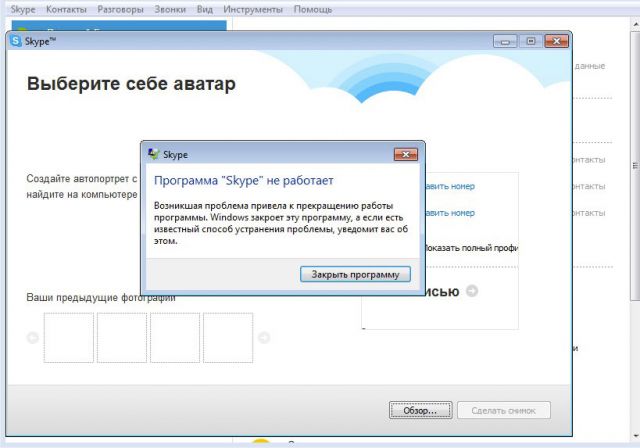Click the Сделать снимок button
The width and height of the screenshot is (640, 448).
point(504,410)
